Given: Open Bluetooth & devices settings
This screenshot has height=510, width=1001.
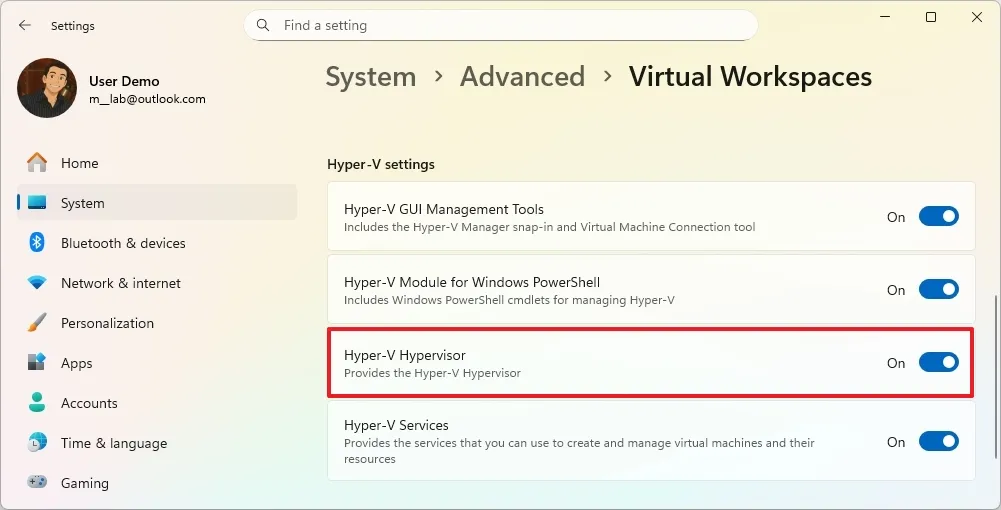Looking at the screenshot, I should (157, 243).
